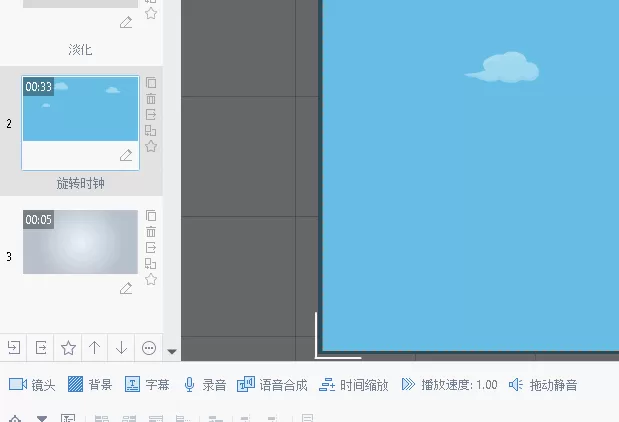Open more scene options via the ellipsis icon
Image resolution: width=619 pixels, height=422 pixels.
tap(149, 348)
